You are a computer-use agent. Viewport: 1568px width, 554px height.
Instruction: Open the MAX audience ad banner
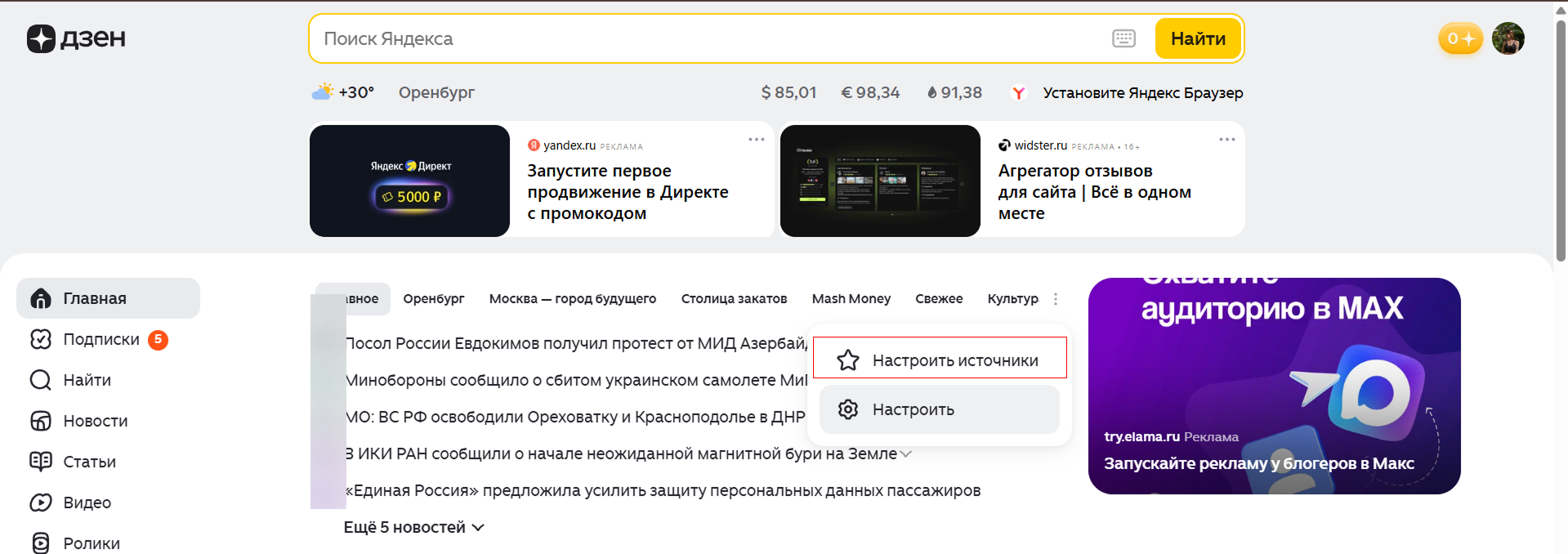[1274, 386]
